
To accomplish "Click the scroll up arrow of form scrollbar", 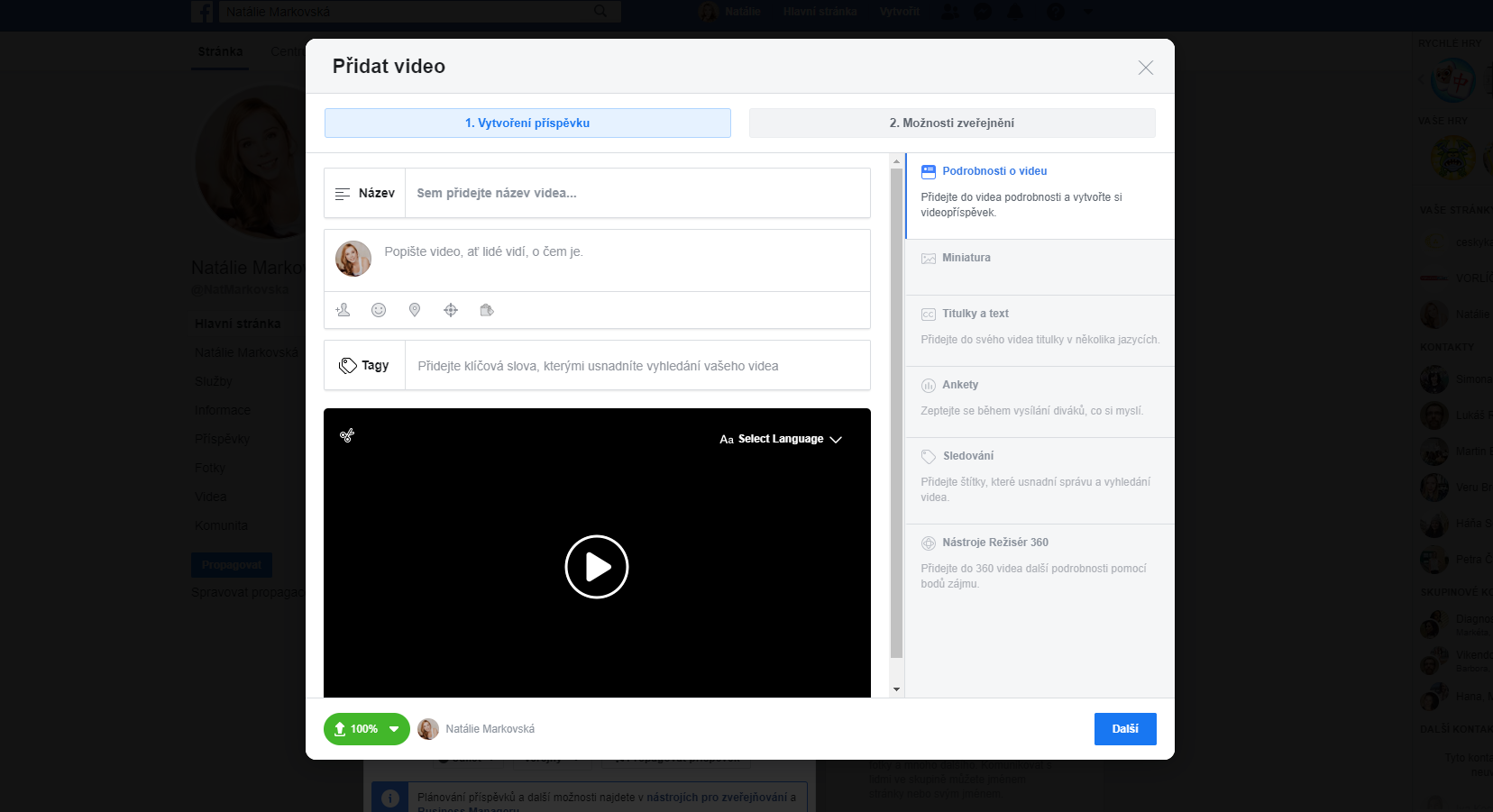I will 896,161.
